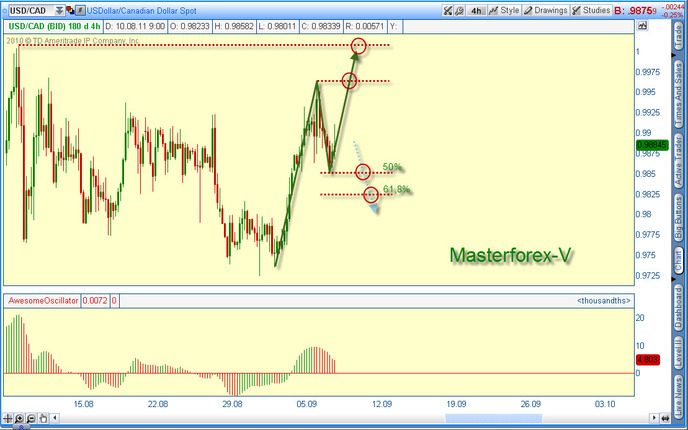Click the B: .9875 bid price quote
Viewport: 688px width, 430px height.
pos(635,11)
